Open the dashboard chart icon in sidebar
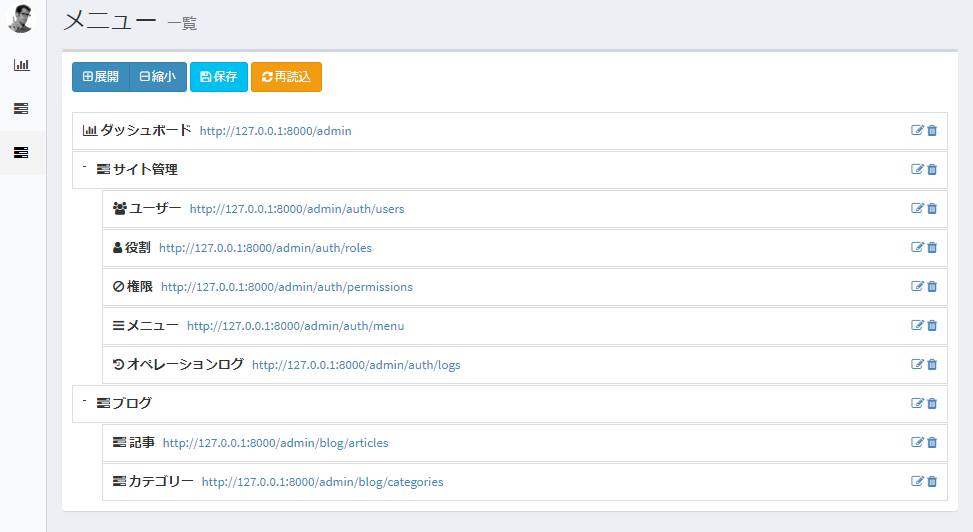The width and height of the screenshot is (973, 532). pos(21,65)
